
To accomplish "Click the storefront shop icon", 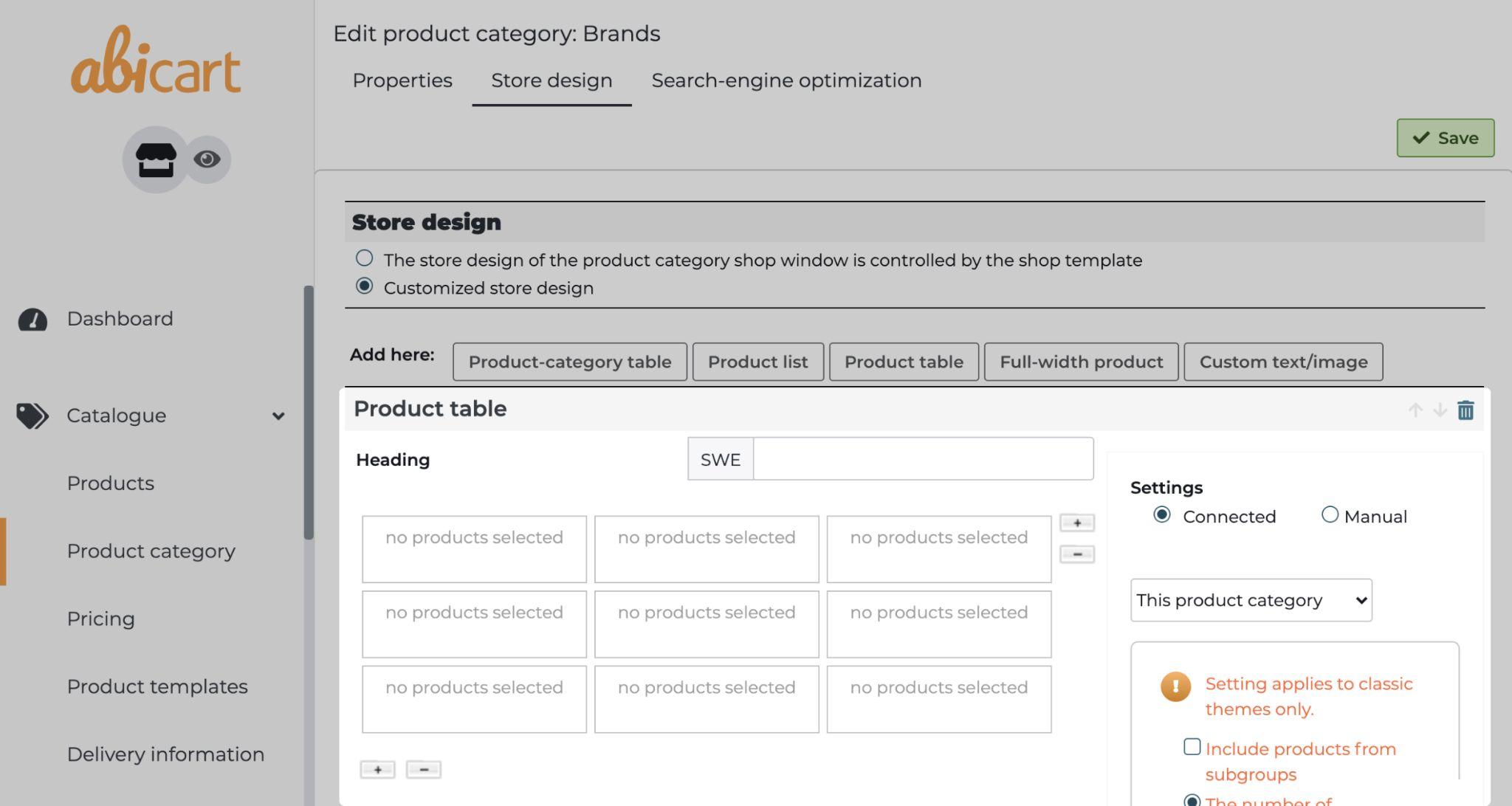I will [156, 159].
